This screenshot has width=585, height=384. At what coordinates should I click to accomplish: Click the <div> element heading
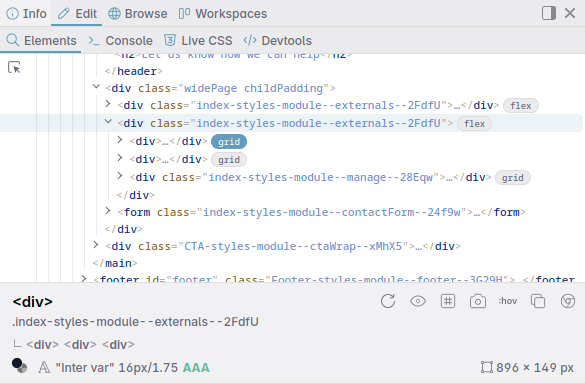point(32,301)
